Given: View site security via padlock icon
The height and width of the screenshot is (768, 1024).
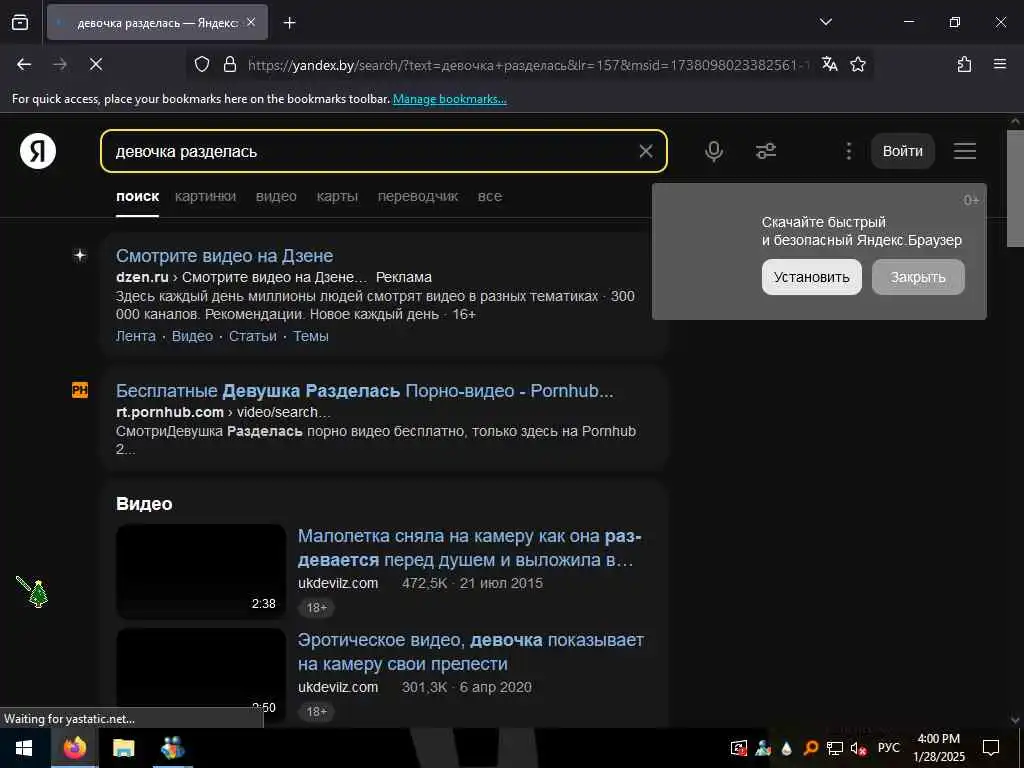Looking at the screenshot, I should tap(229, 64).
